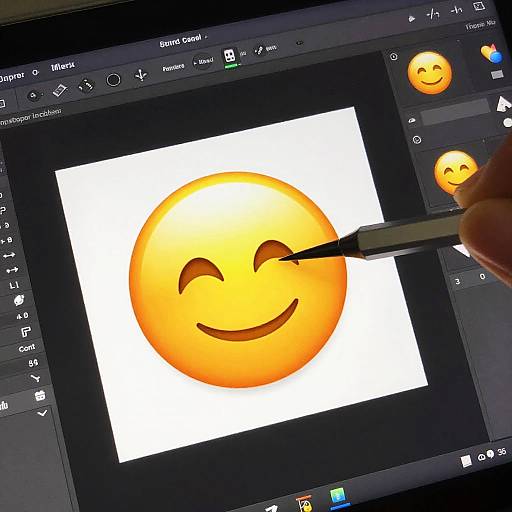Screen dimensions: 512x512
Task: Click the white circle swatch at right edge
Action: [x=507, y=123]
